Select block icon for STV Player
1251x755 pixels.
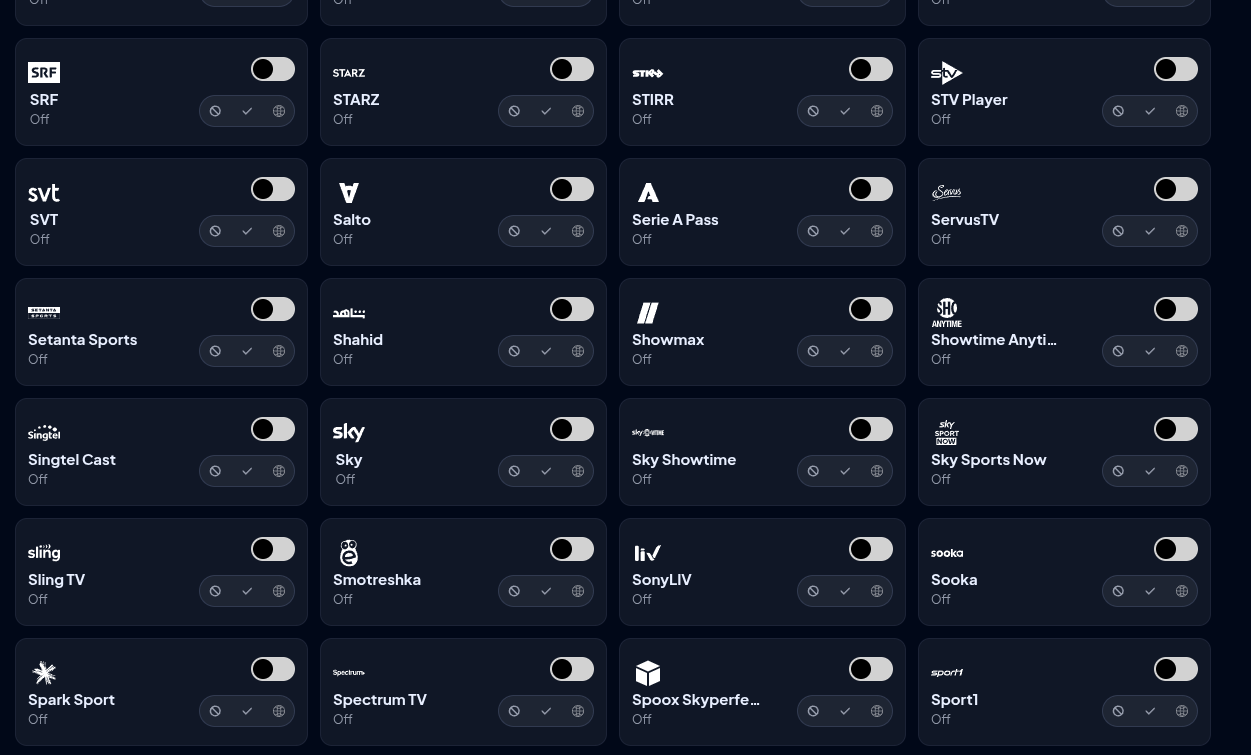point(1118,111)
